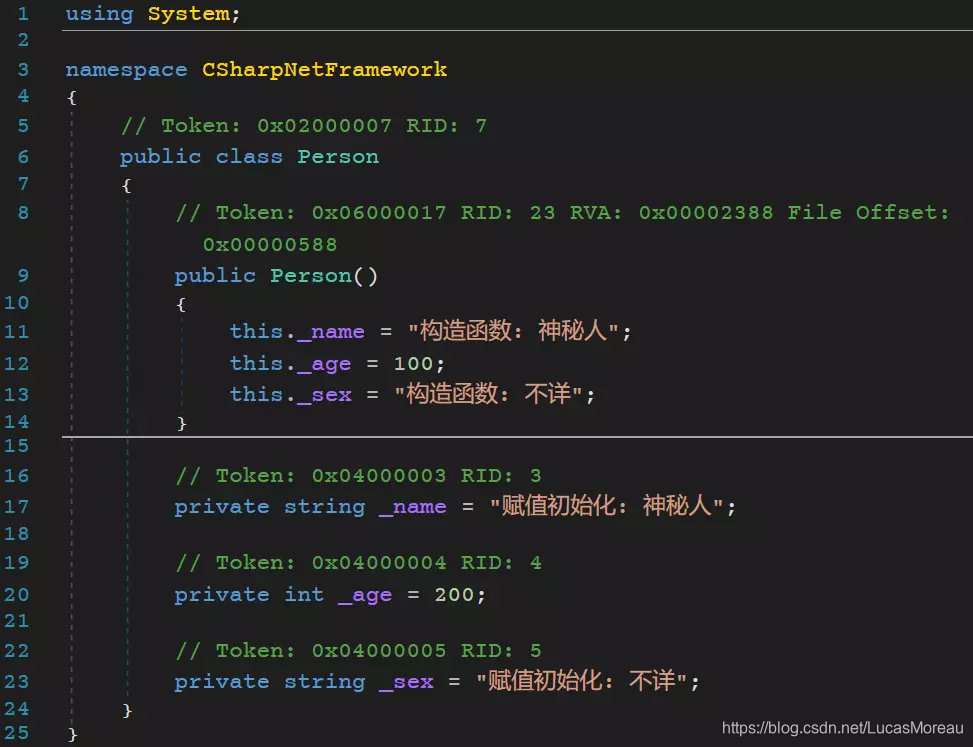Click the closing brace on line 14
This screenshot has height=747, width=973.
(x=181, y=423)
